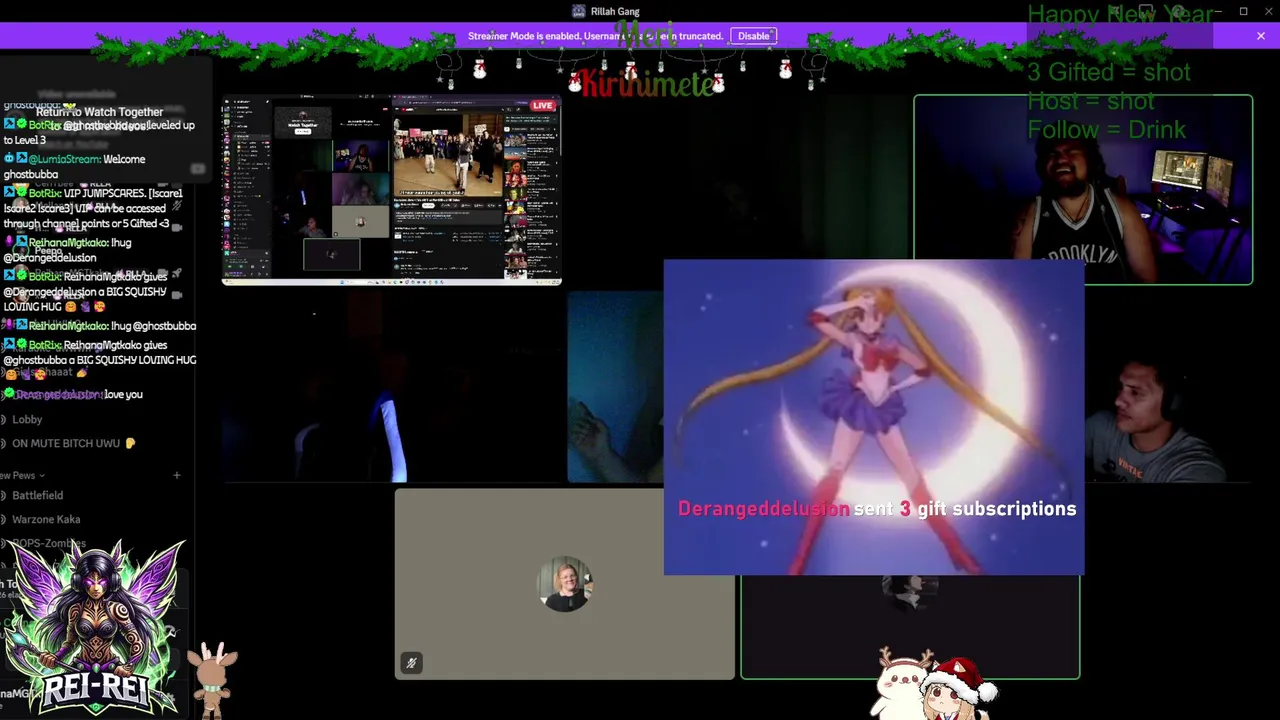1280x720 pixels.
Task: Maximize the Rillah Gang window
Action: click(1243, 11)
